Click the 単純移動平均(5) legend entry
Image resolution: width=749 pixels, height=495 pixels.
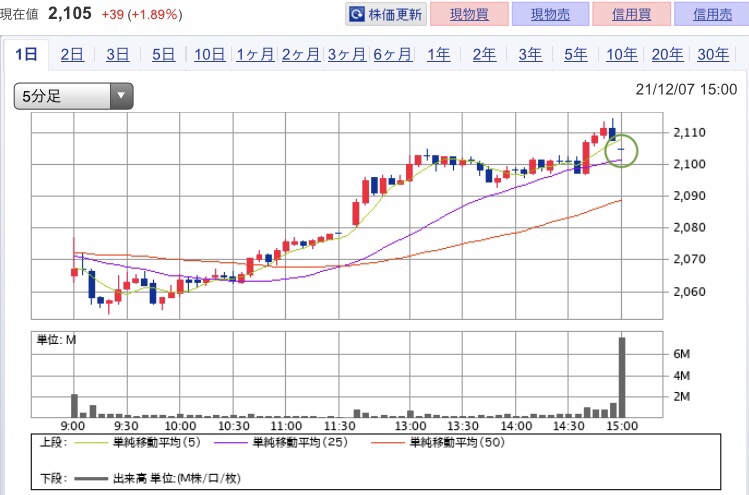coord(139,442)
